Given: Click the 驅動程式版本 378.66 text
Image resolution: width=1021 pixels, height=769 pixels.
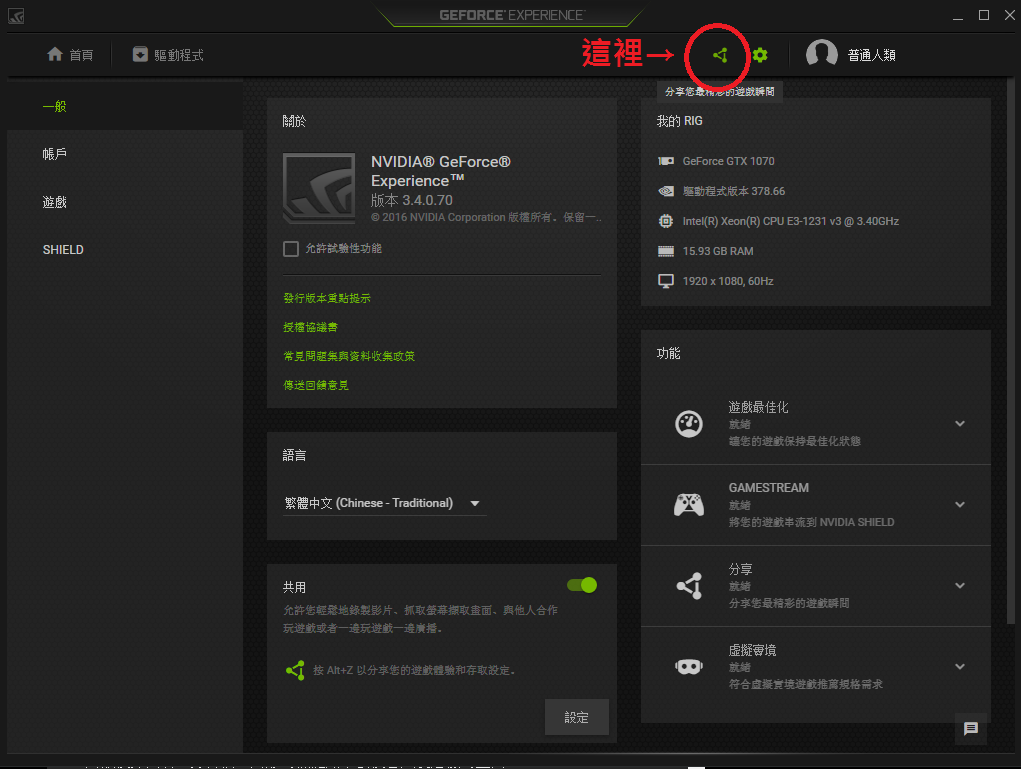Looking at the screenshot, I should 734,191.
